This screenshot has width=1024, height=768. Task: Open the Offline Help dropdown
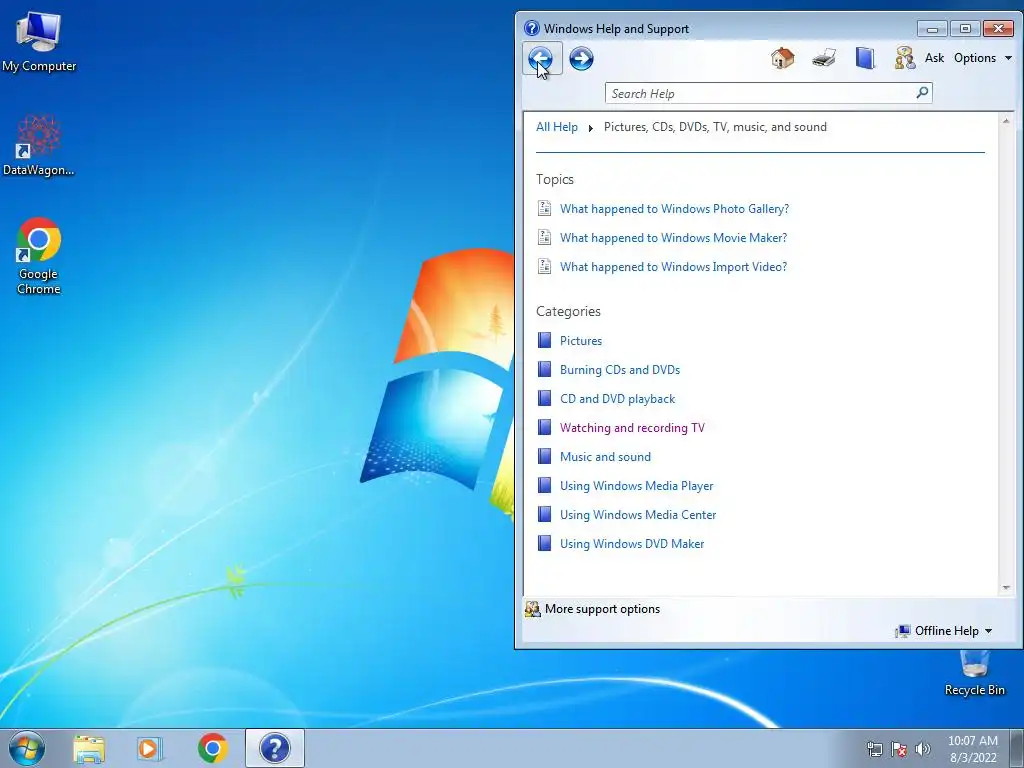pos(944,631)
